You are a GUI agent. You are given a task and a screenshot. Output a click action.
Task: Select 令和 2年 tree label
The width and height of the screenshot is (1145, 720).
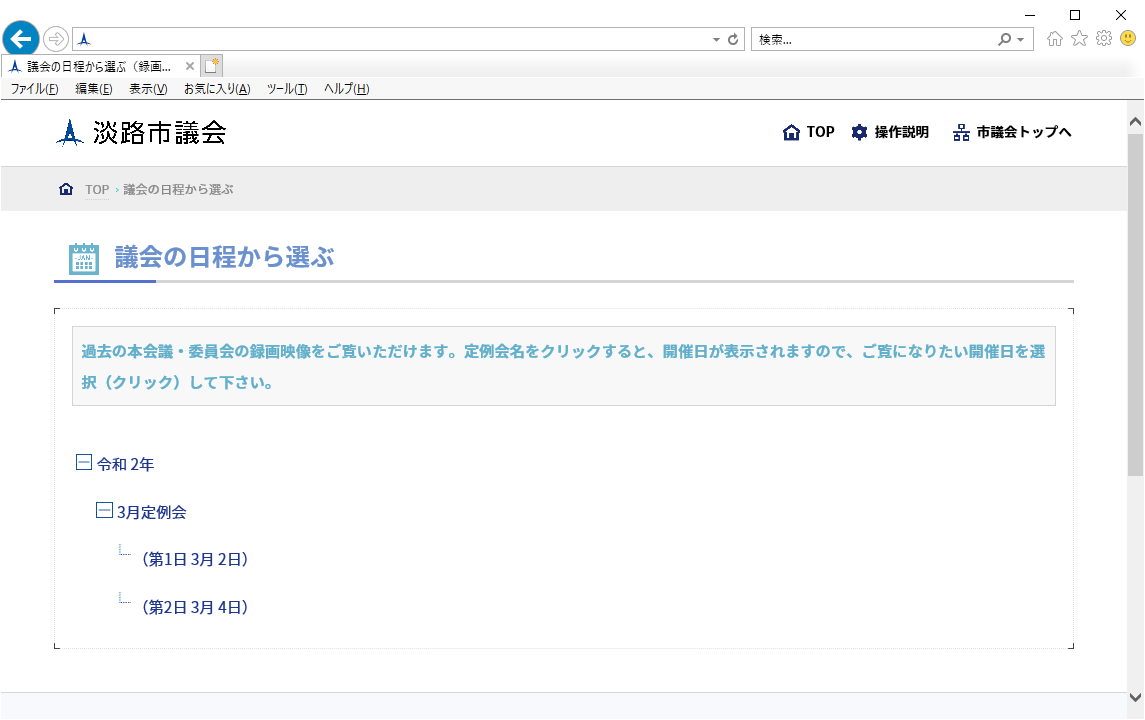coord(126,464)
